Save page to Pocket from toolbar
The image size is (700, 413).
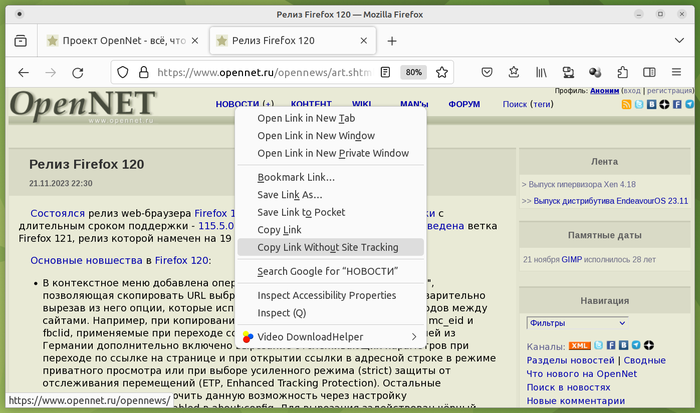click(487, 72)
